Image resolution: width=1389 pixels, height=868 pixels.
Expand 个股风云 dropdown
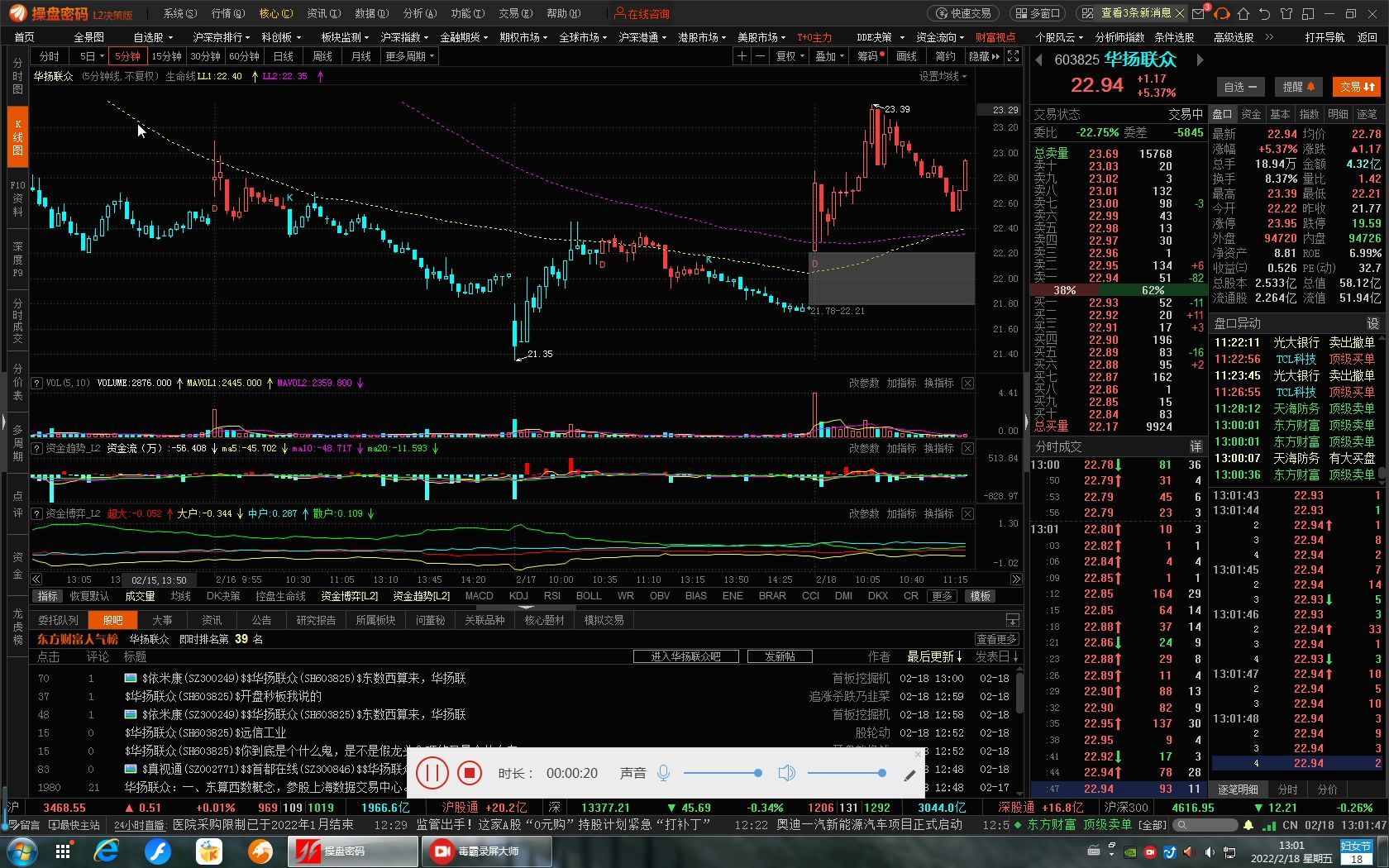pyautogui.click(x=1059, y=37)
